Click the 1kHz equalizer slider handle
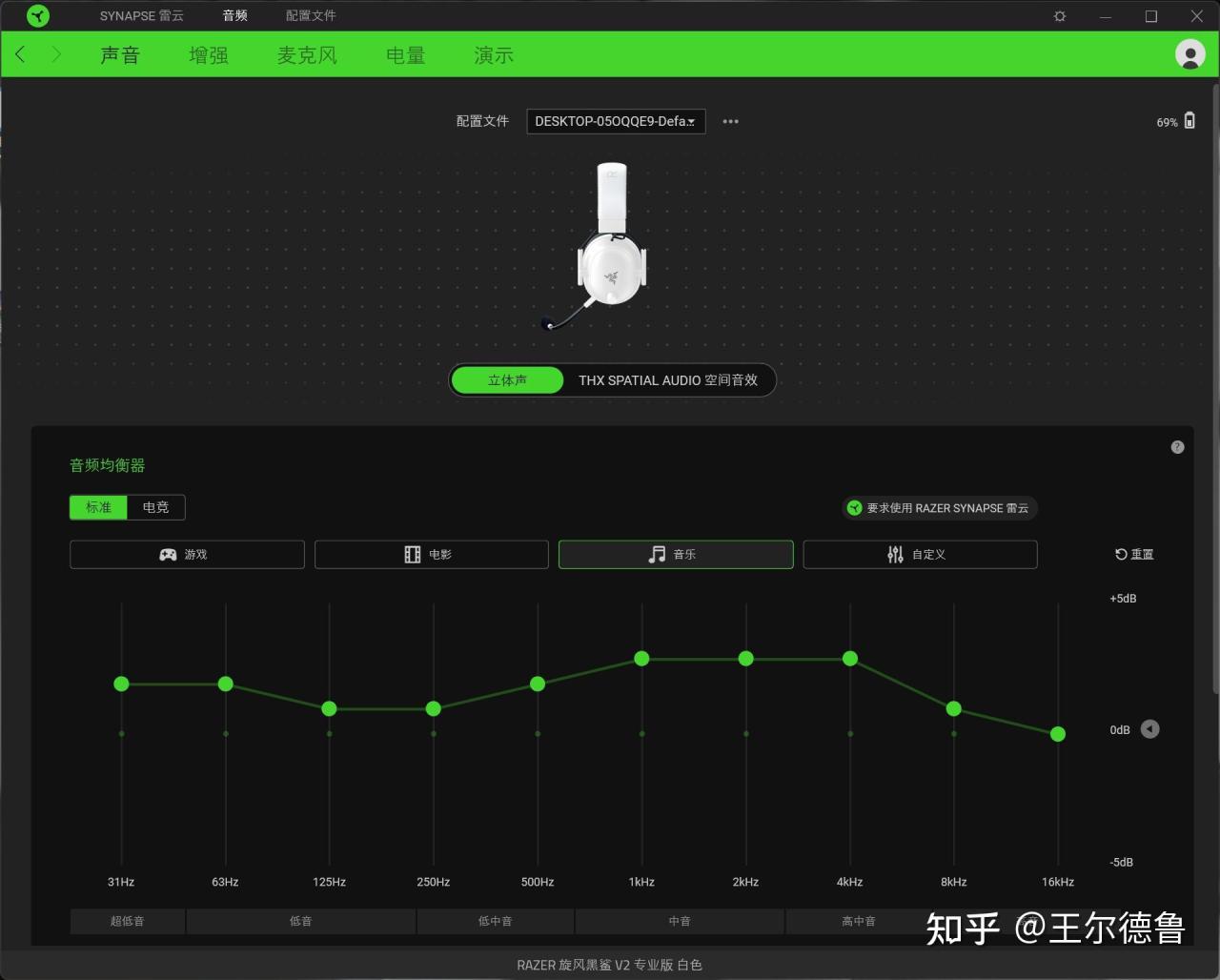The image size is (1220, 980). pyautogui.click(x=641, y=658)
